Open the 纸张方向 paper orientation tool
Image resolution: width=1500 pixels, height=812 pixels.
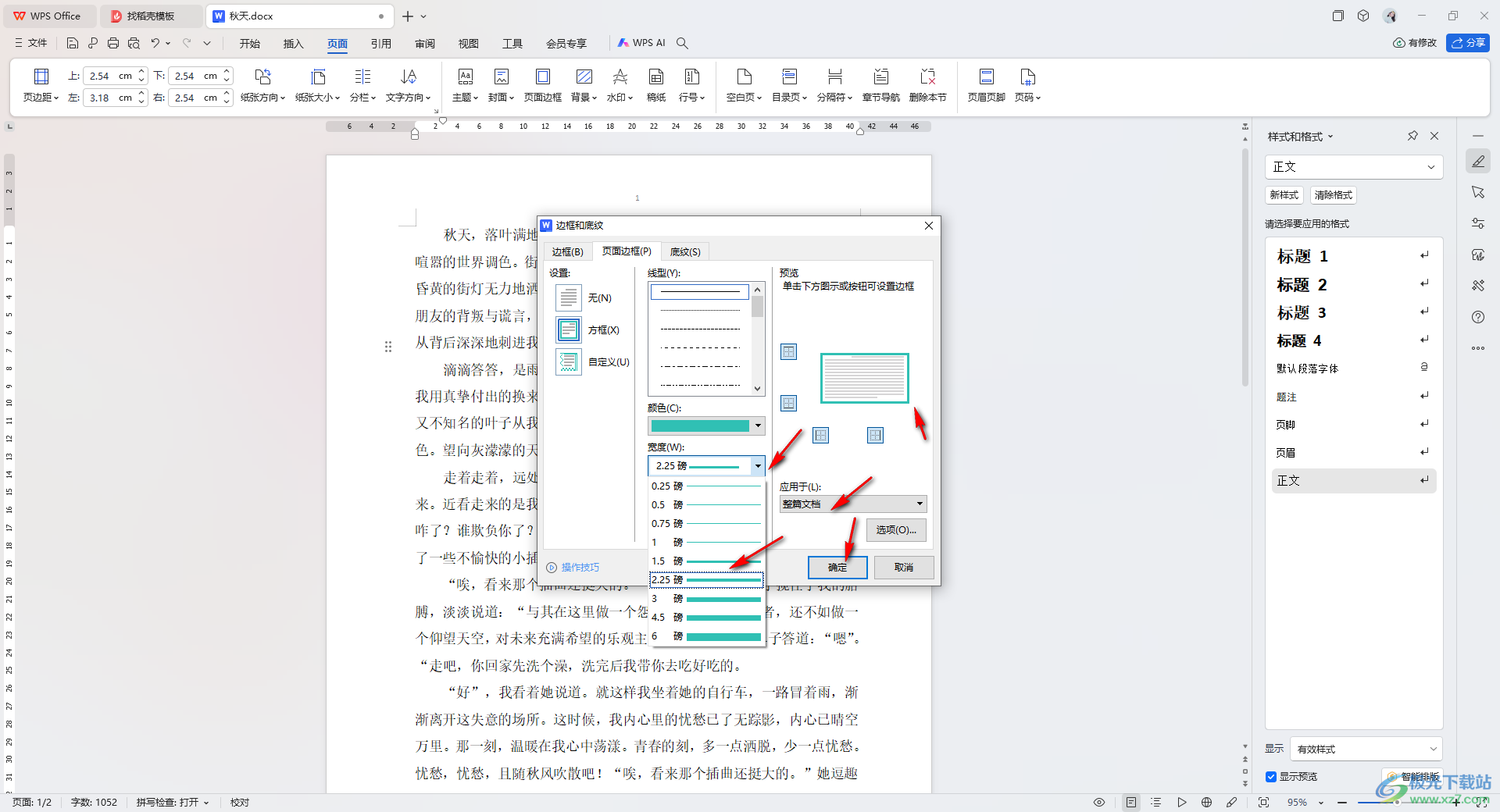pyautogui.click(x=262, y=85)
